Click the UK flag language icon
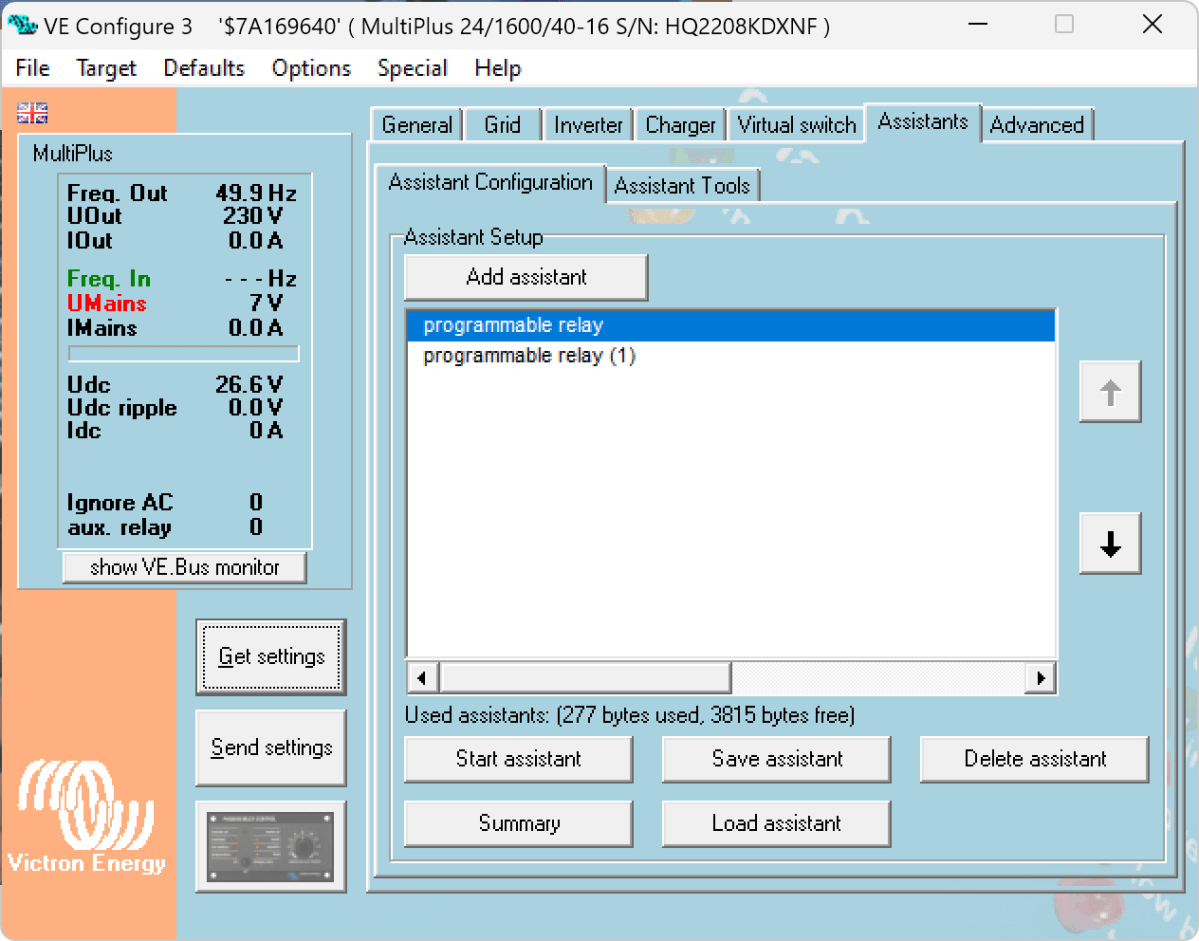The image size is (1199, 941). (30, 113)
